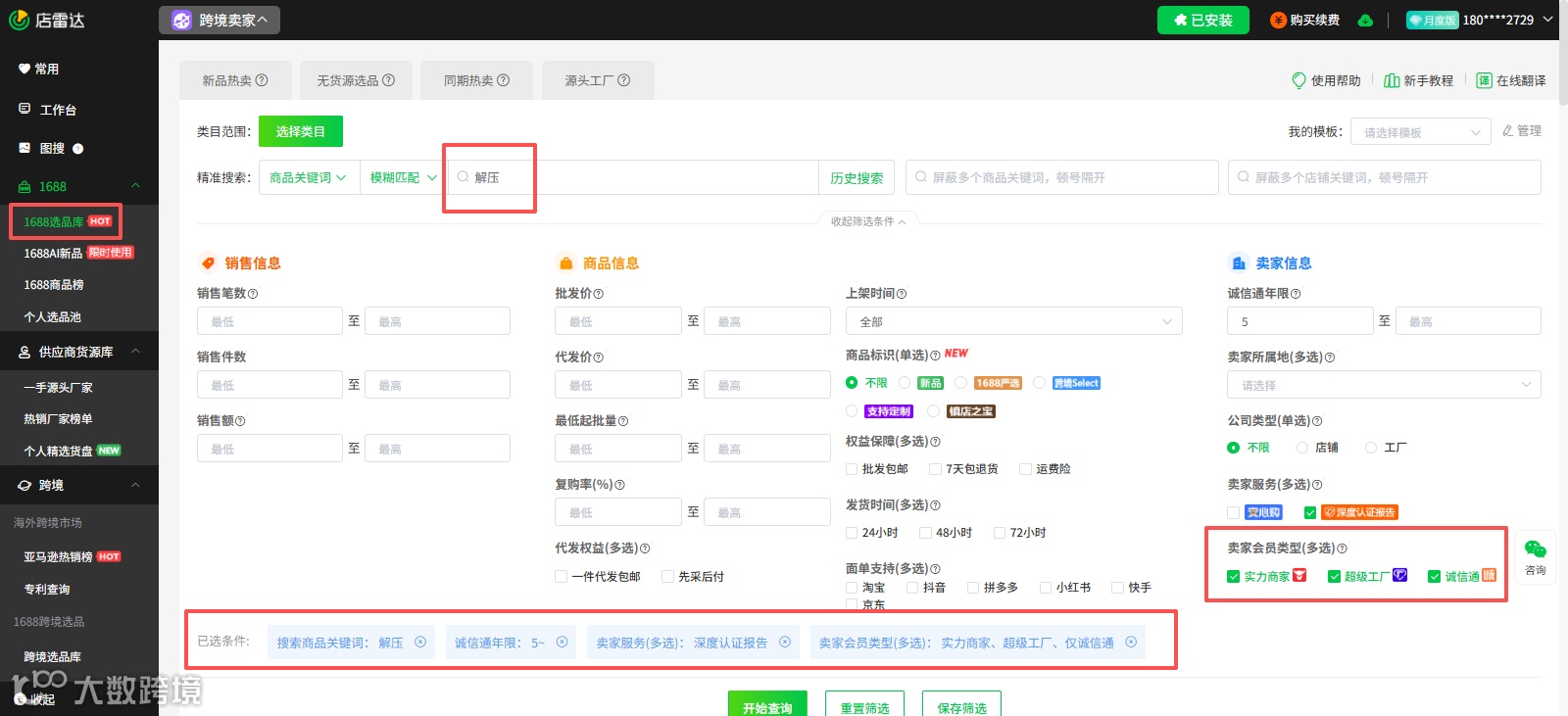Open the 卖家所属地 select dropdown

pos(1384,385)
